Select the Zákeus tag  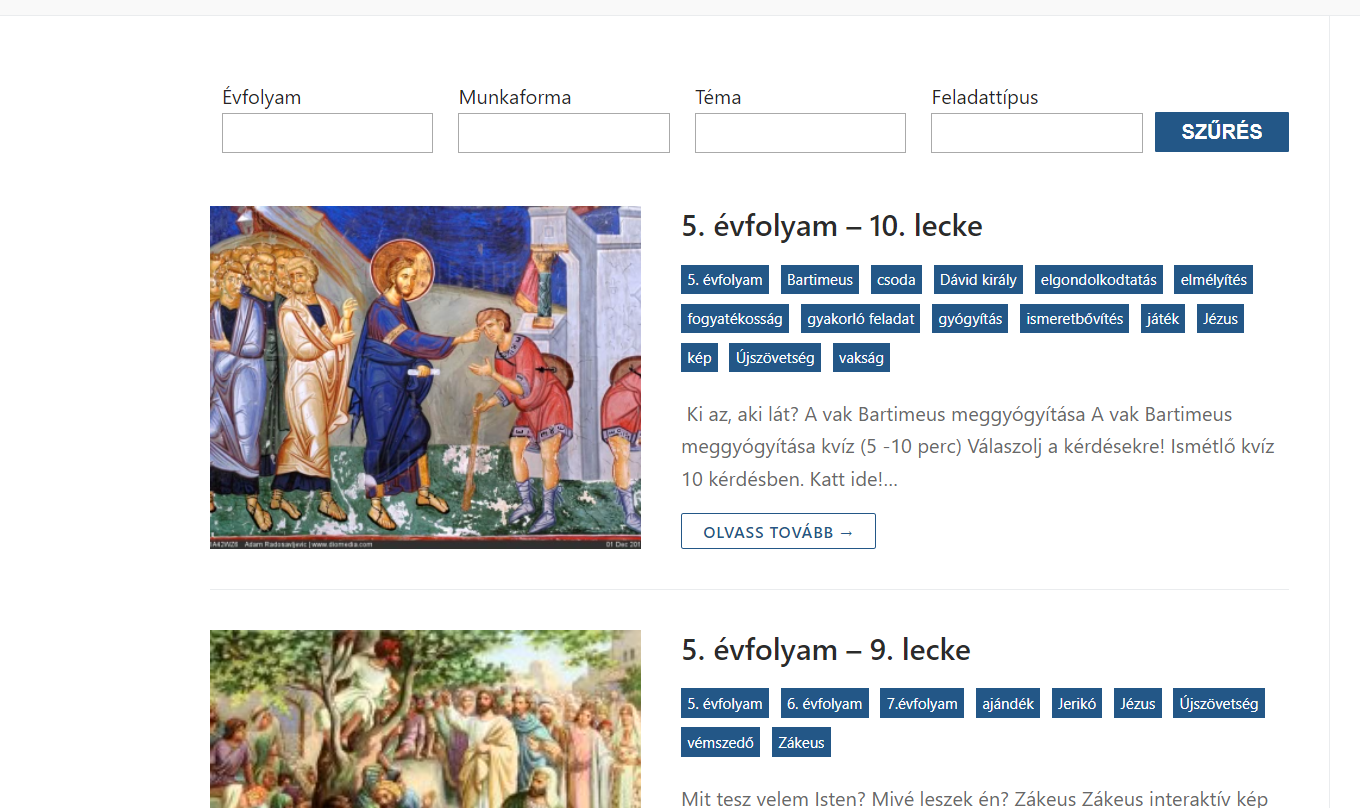pyautogui.click(x=801, y=743)
